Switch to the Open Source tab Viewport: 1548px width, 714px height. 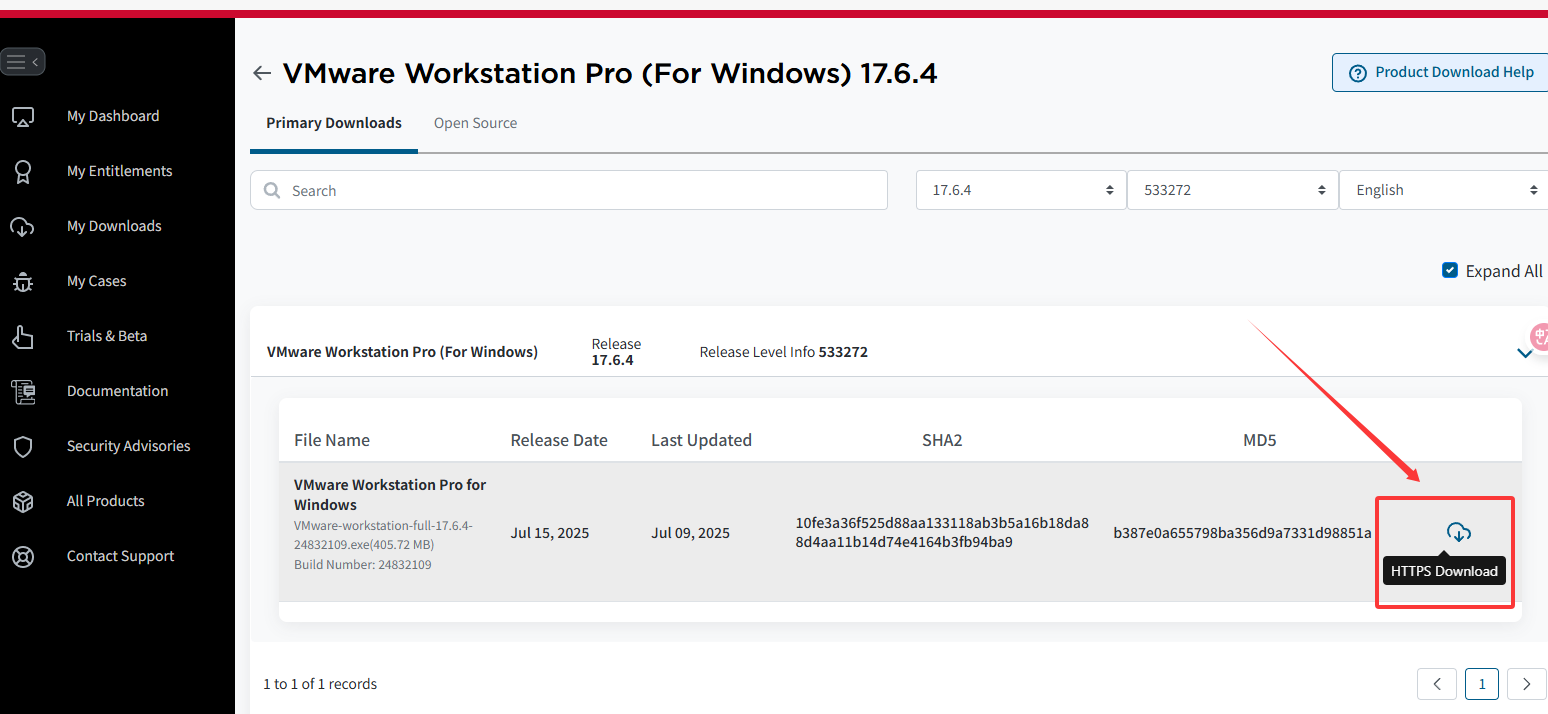point(476,123)
